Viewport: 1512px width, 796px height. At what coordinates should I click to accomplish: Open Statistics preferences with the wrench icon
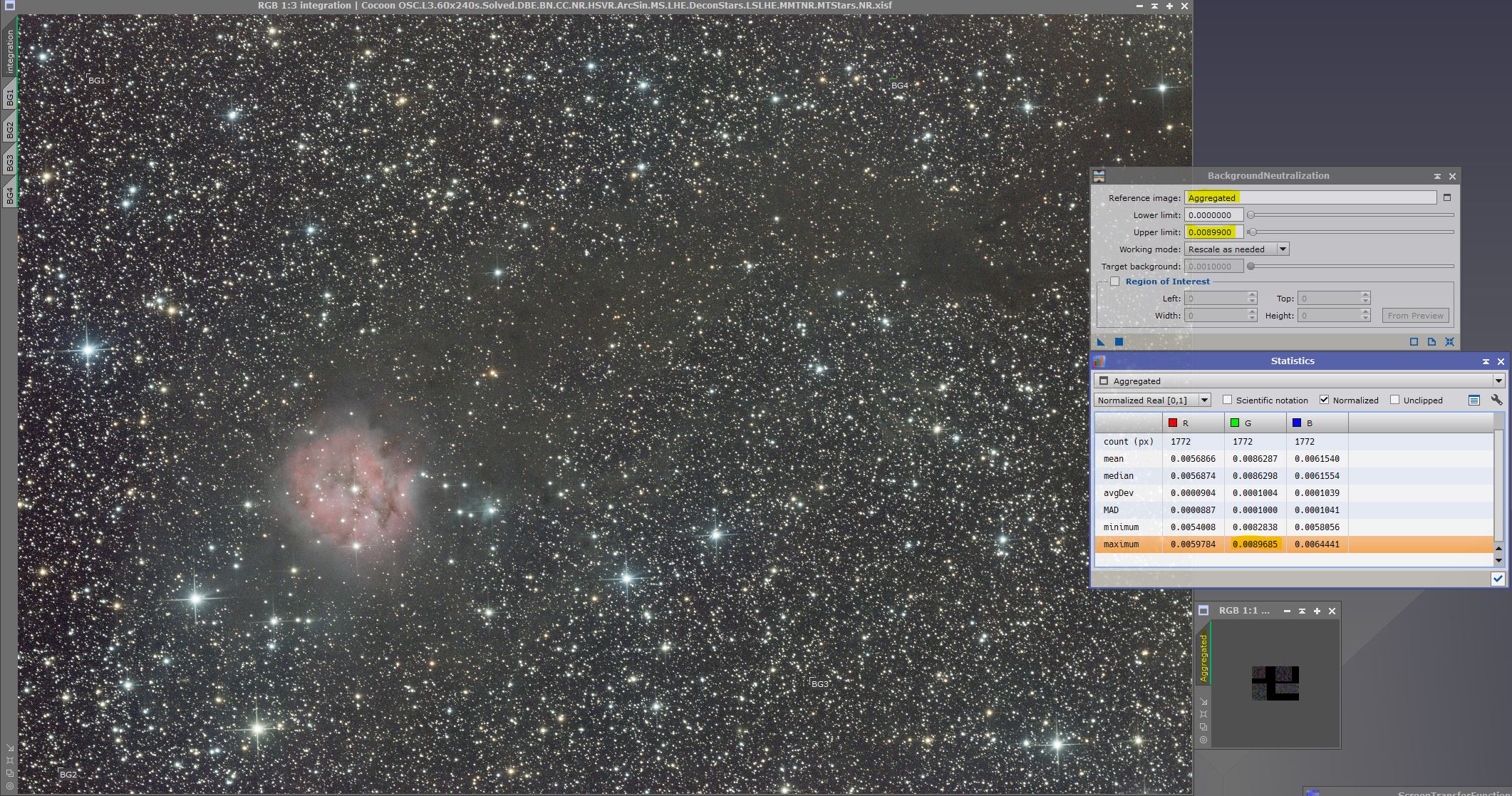(1496, 400)
